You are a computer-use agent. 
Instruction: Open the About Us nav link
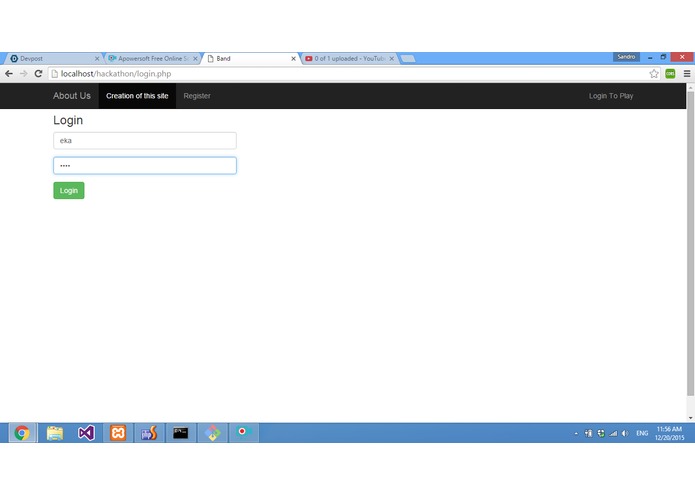click(72, 96)
